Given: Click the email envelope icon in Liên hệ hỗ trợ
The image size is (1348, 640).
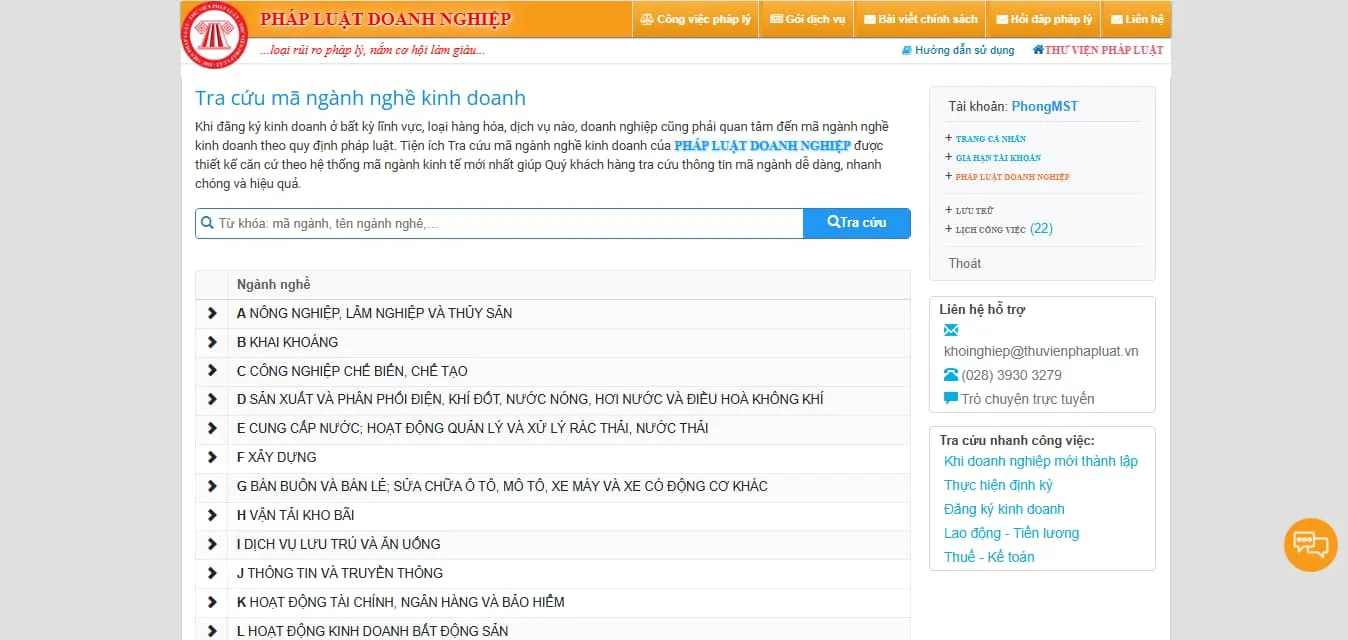Looking at the screenshot, I should click(951, 330).
